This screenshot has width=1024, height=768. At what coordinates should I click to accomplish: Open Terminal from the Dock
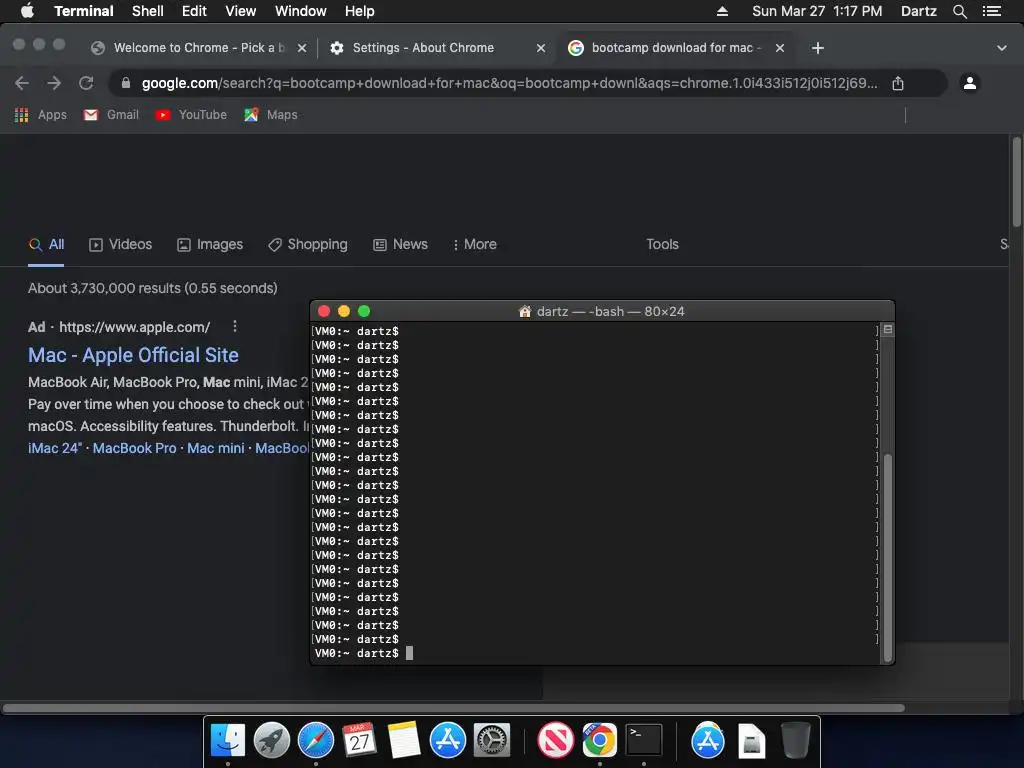644,740
